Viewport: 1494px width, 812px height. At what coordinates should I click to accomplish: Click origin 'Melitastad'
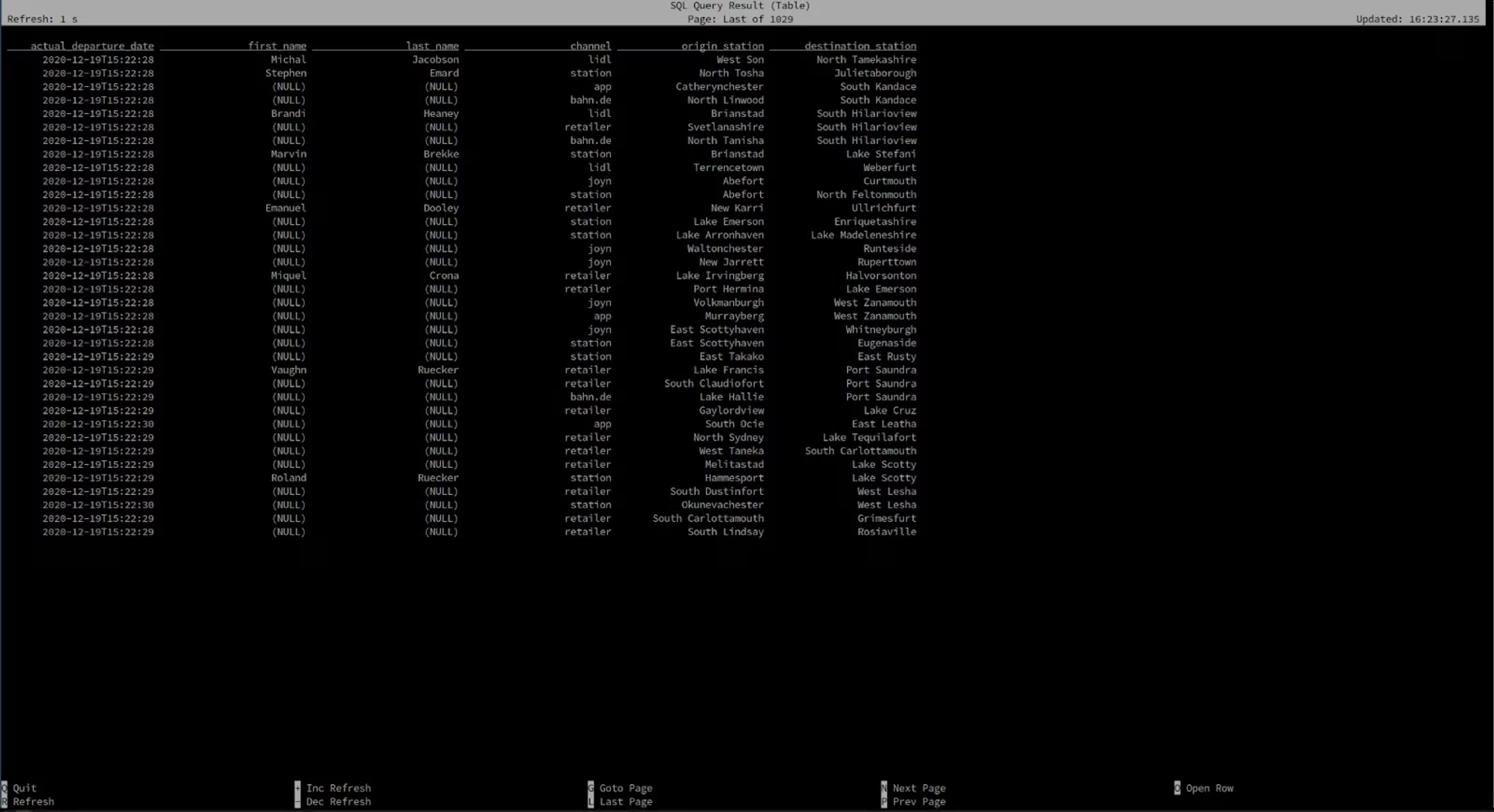point(734,464)
